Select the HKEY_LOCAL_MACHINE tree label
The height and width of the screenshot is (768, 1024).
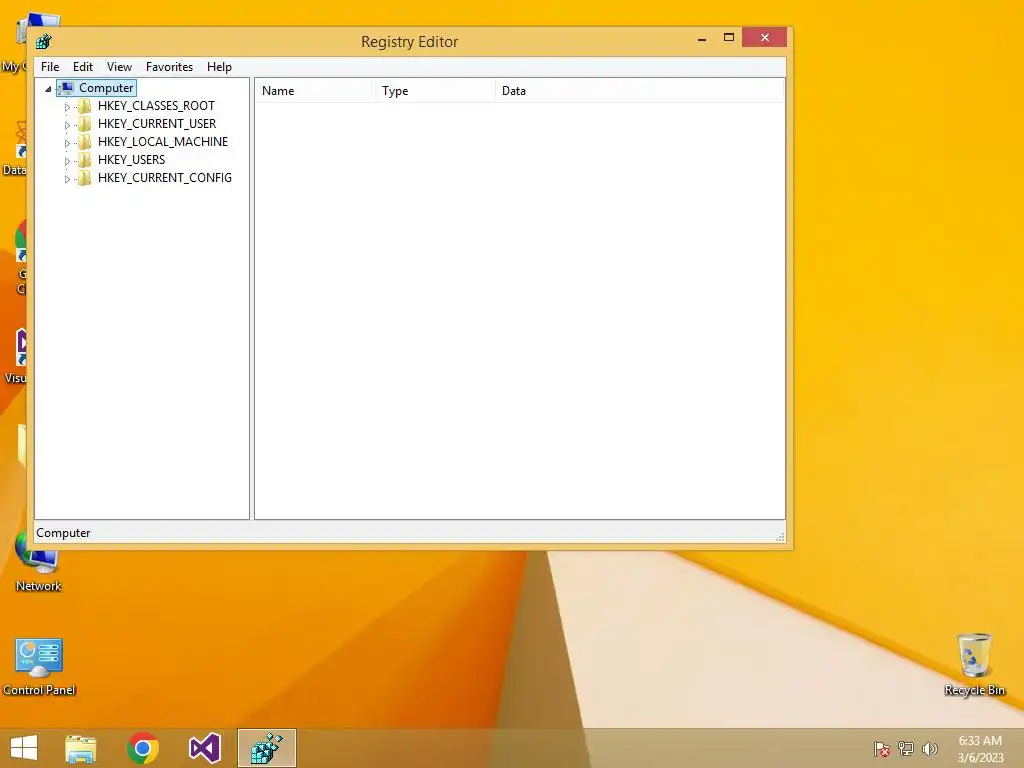click(x=163, y=142)
